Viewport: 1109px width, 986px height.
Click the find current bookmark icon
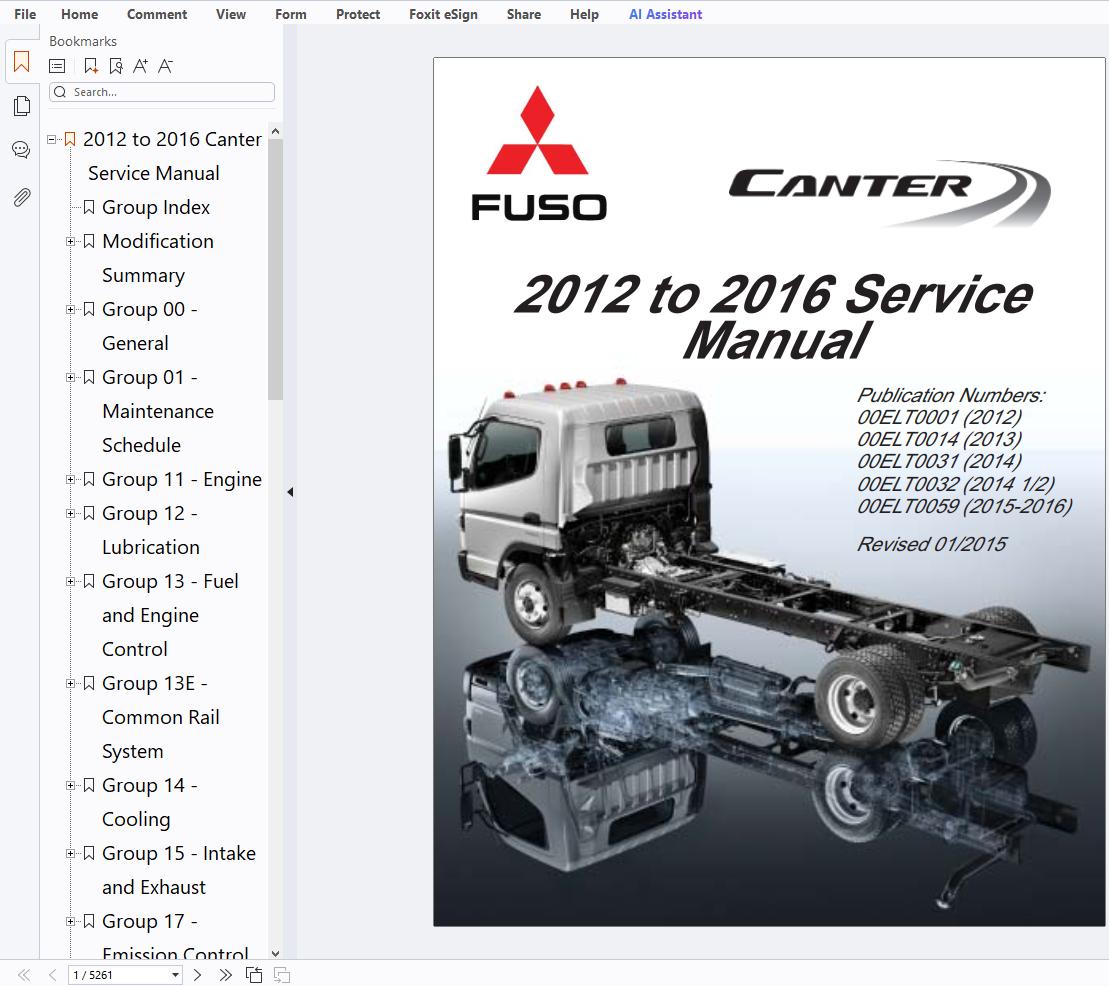click(x=115, y=66)
